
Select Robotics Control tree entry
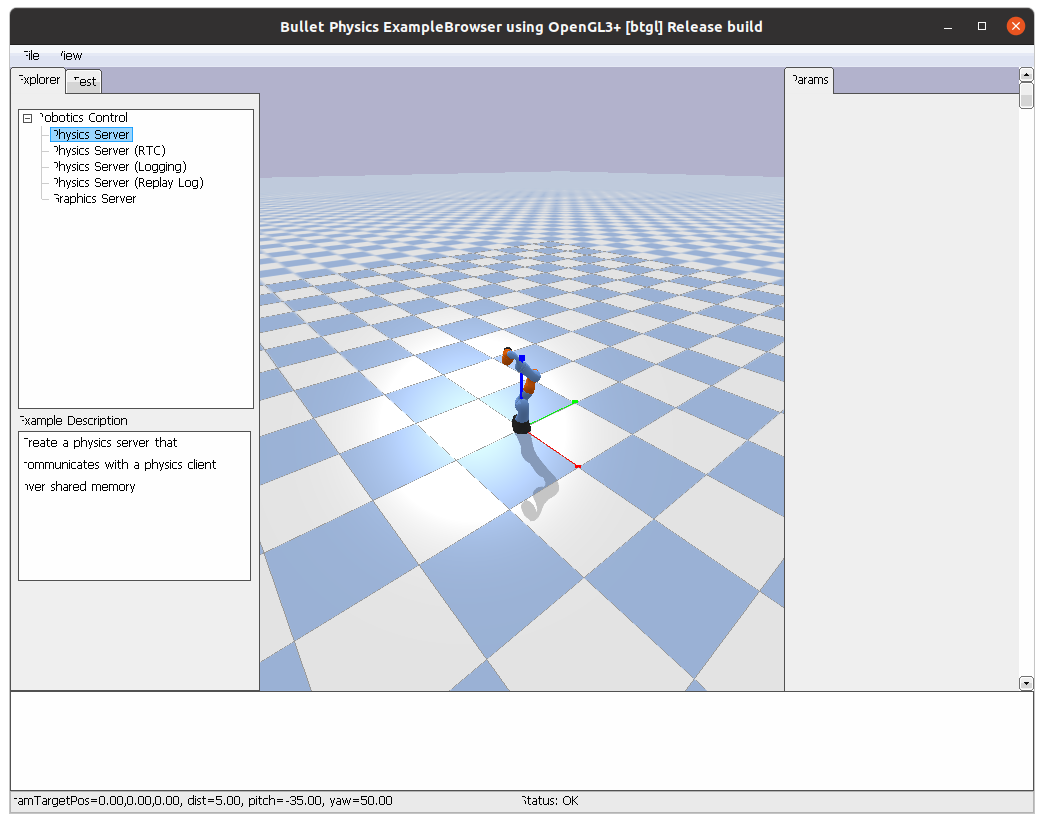pos(83,118)
